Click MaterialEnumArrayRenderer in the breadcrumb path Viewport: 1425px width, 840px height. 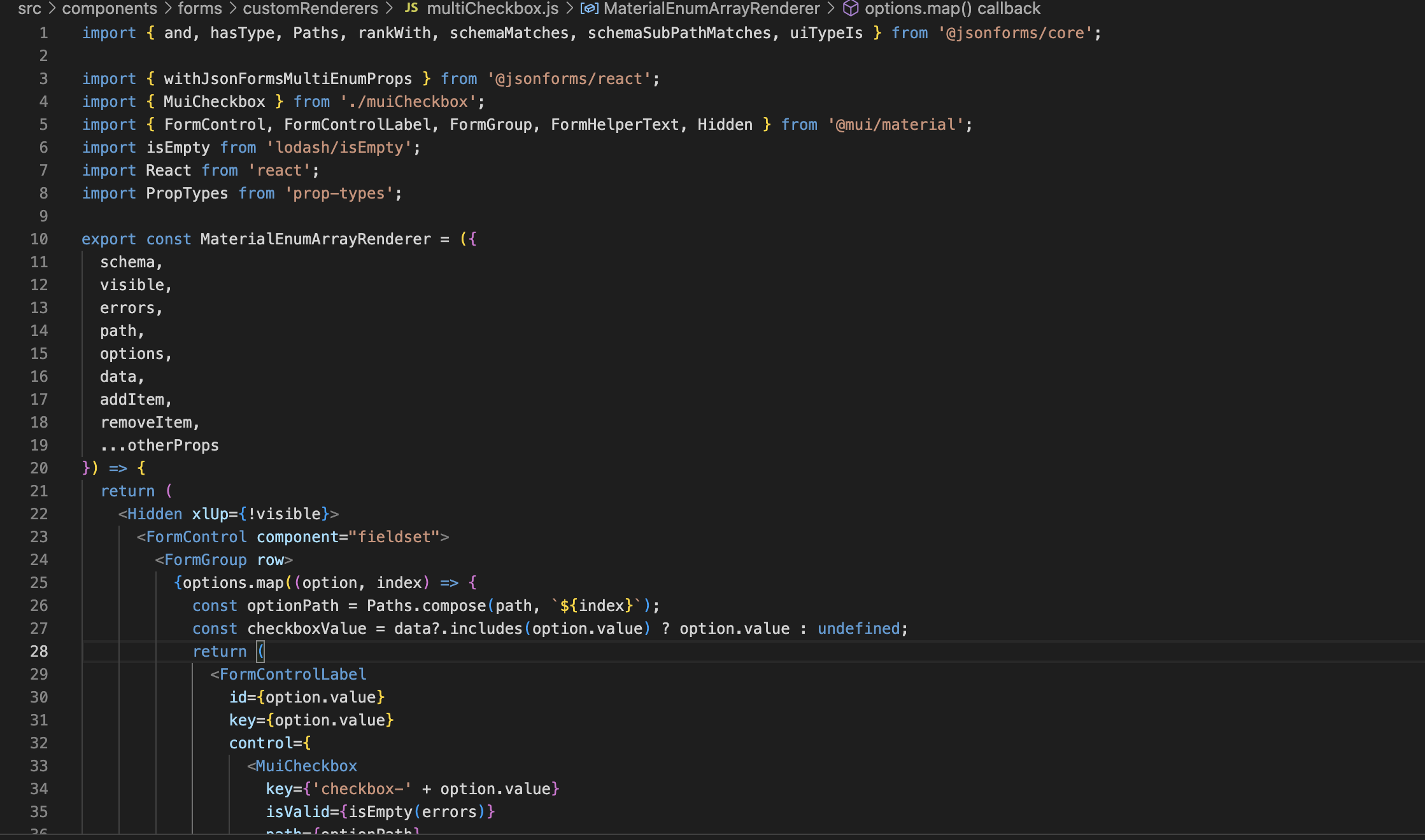[711, 8]
